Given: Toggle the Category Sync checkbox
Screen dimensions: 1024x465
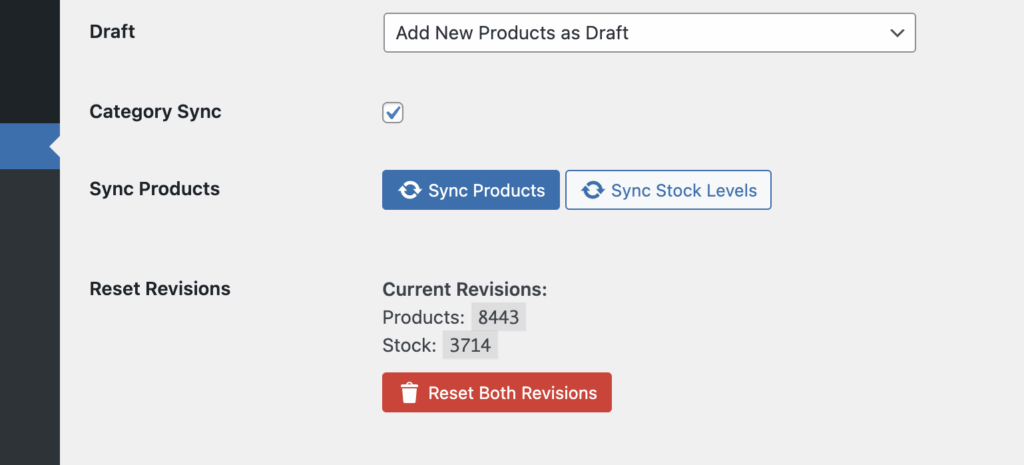Looking at the screenshot, I should 392,112.
